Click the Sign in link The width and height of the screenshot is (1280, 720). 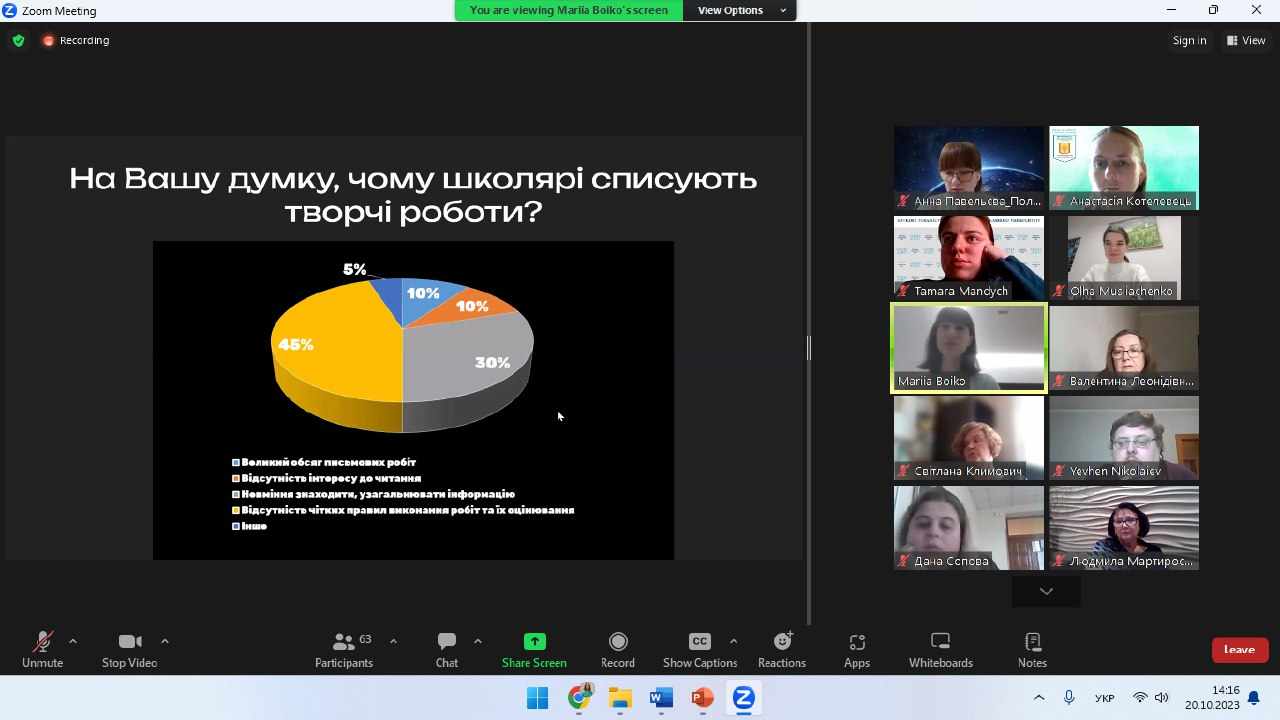(x=1189, y=41)
